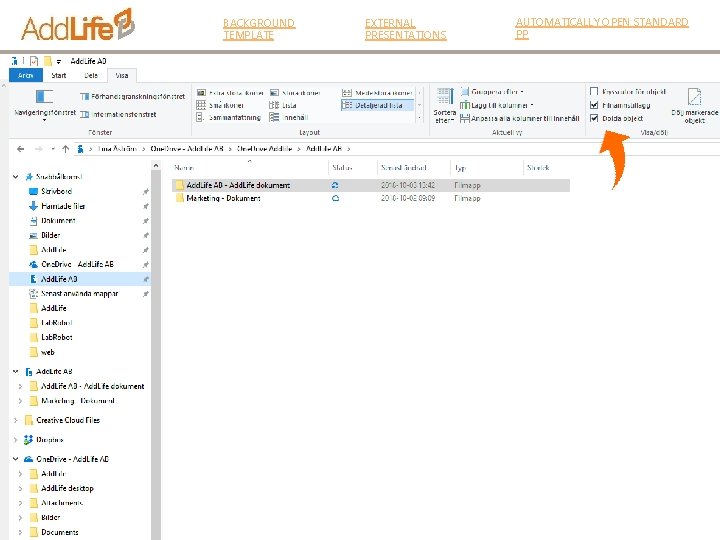Collapse Snabbåtkomst tree node

[x=16, y=177]
